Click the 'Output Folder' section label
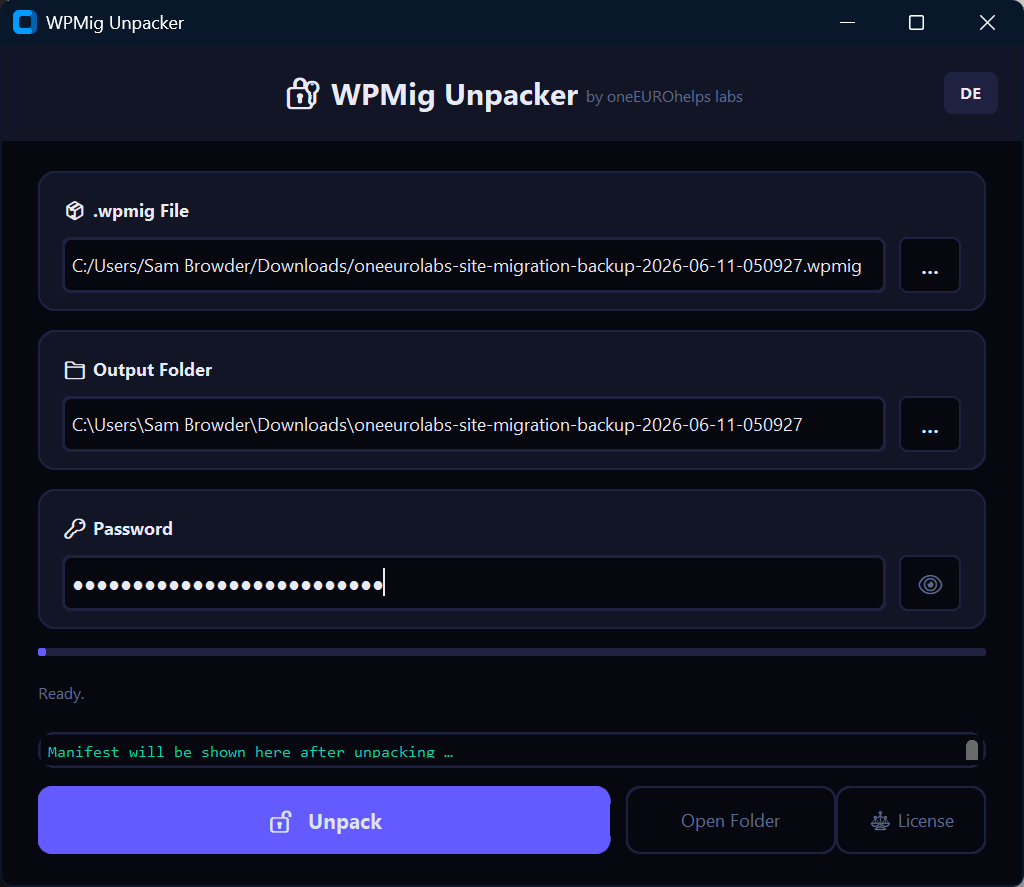The width and height of the screenshot is (1024, 887). (x=153, y=370)
